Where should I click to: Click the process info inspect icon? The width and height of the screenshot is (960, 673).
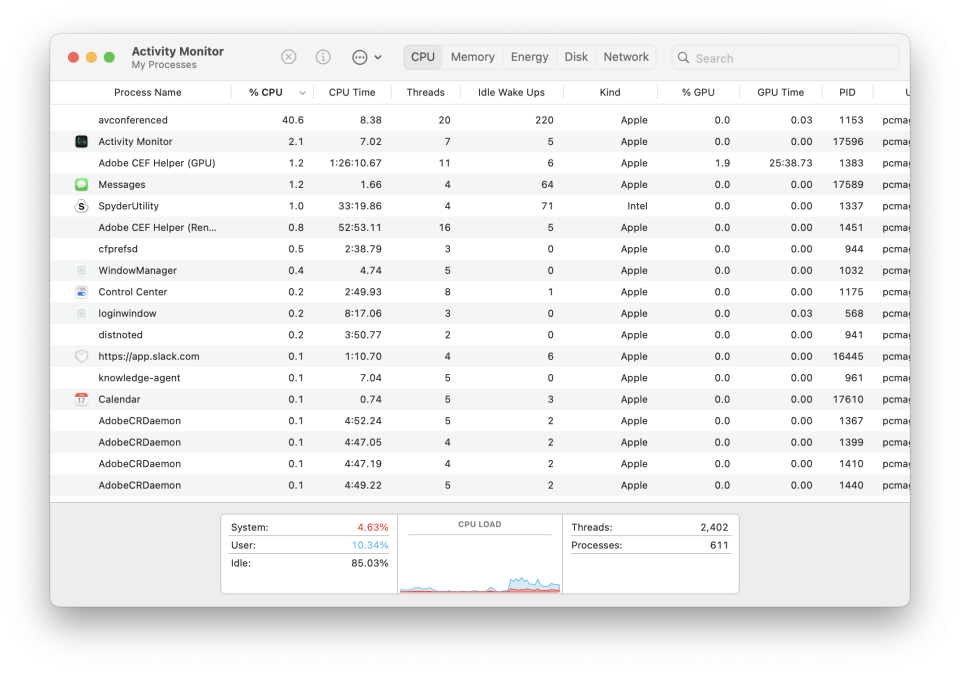(323, 57)
